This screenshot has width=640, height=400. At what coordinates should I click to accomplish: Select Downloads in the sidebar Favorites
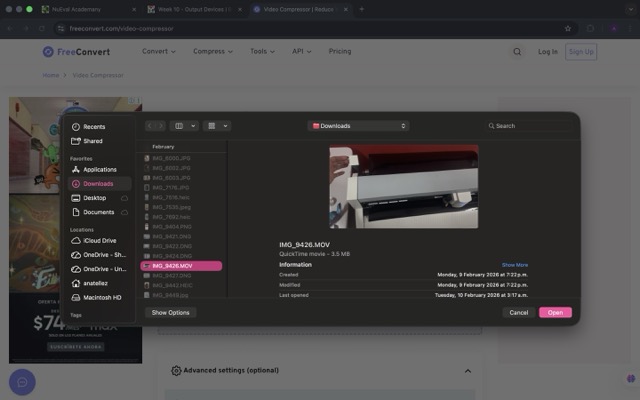pos(100,184)
